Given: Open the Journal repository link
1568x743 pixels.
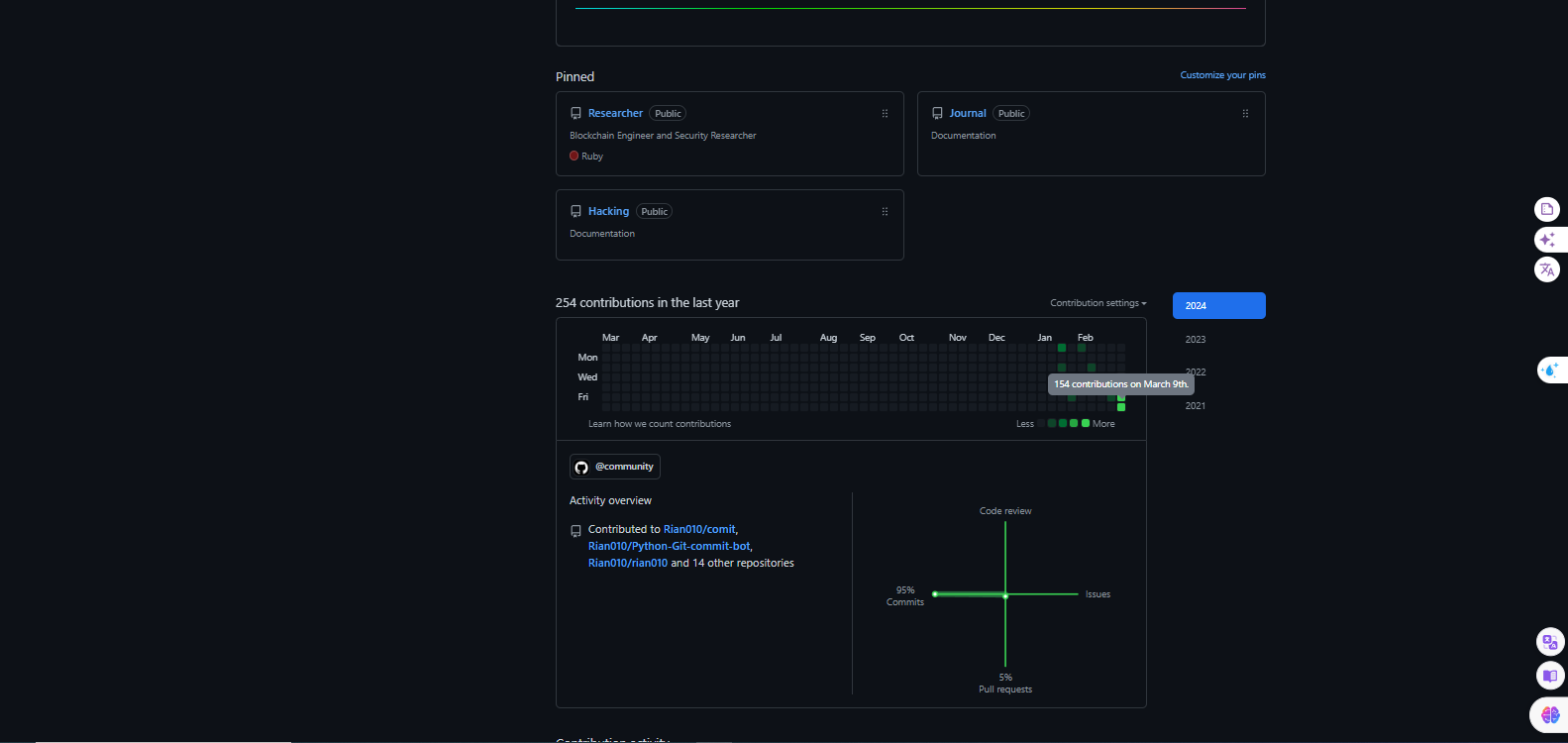Looking at the screenshot, I should [968, 113].
